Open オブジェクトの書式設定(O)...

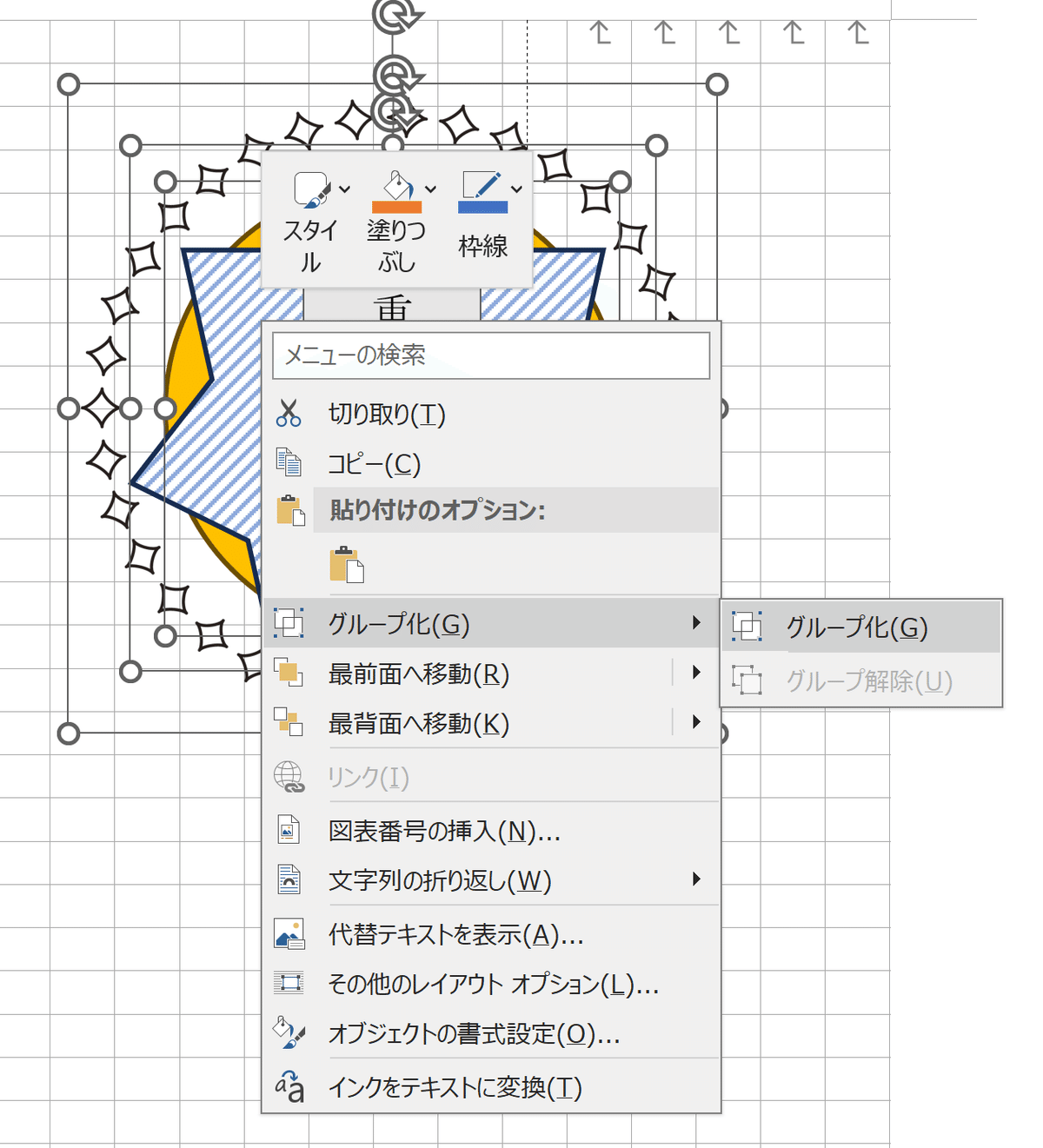pyautogui.click(x=491, y=1033)
